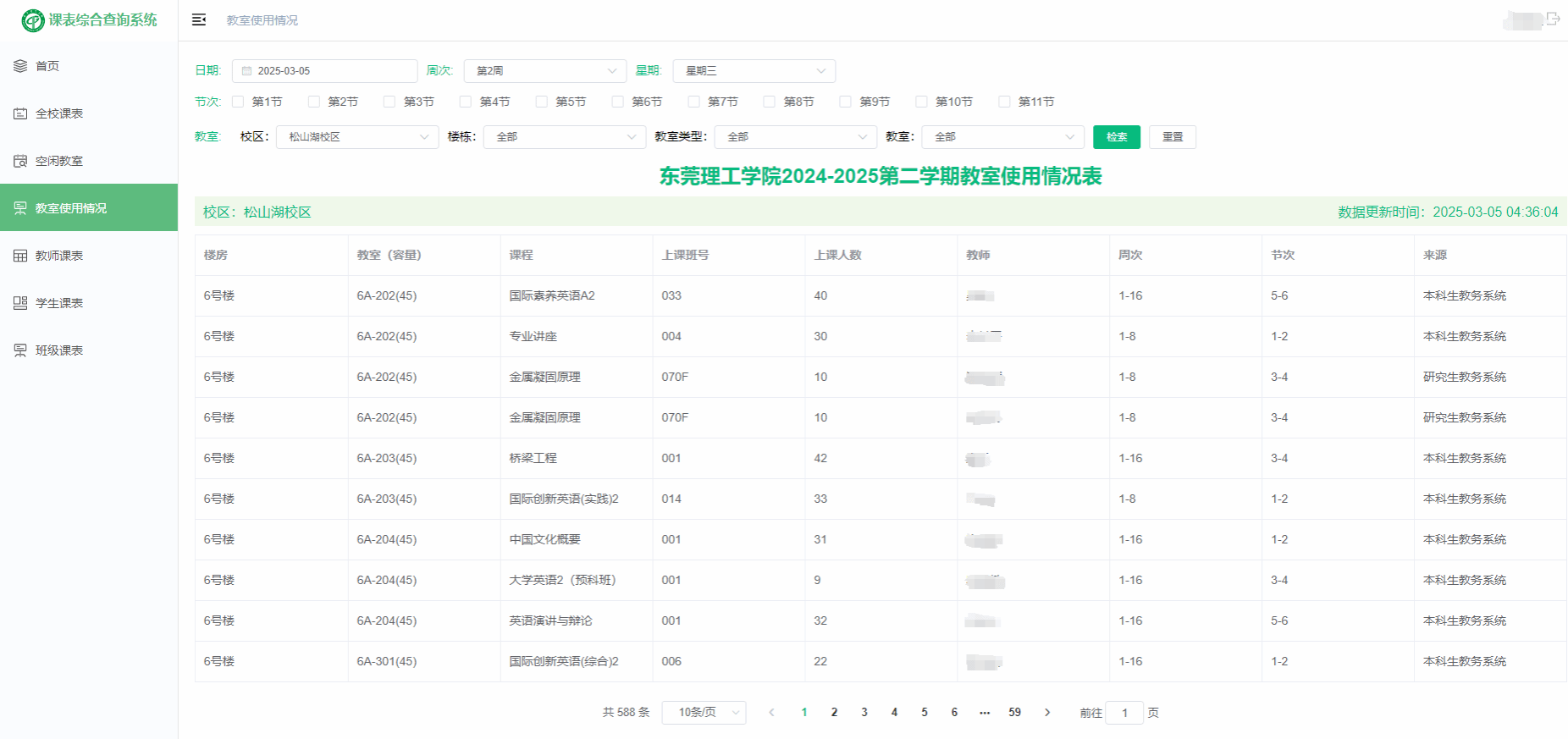Jump to page 4

894,713
